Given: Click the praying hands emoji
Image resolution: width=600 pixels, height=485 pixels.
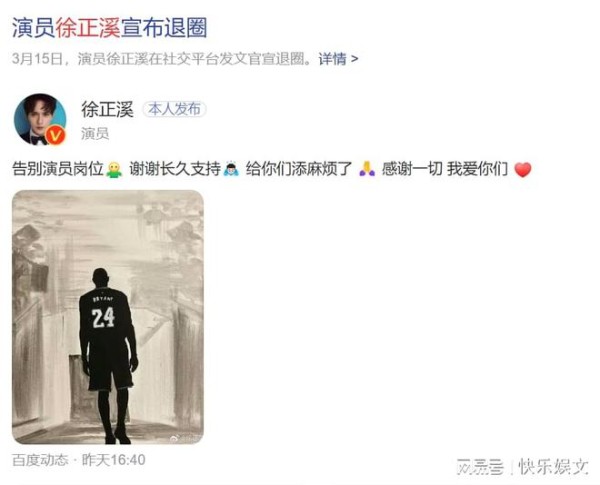Looking at the screenshot, I should click(367, 169).
